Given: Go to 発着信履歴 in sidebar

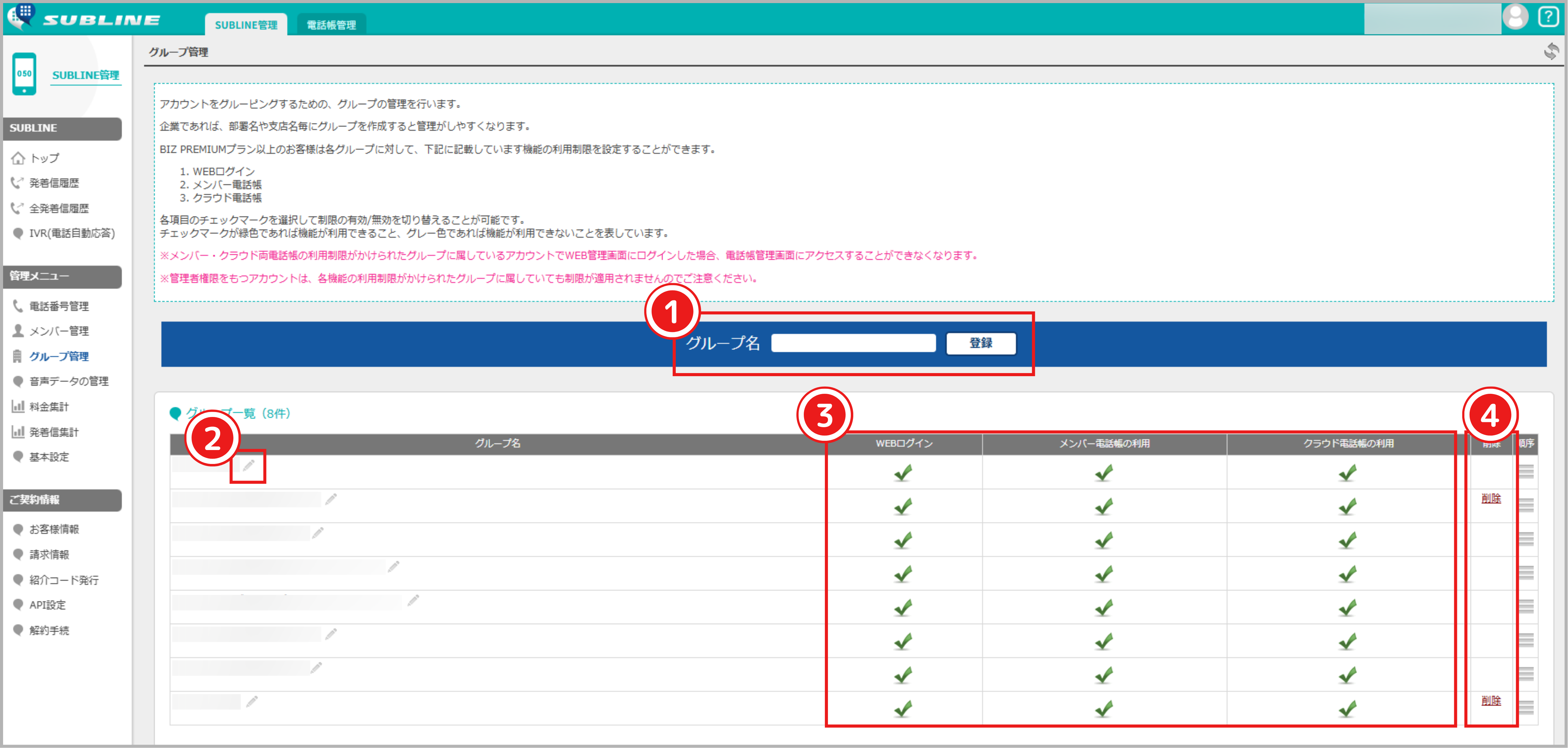Looking at the screenshot, I should (x=54, y=183).
